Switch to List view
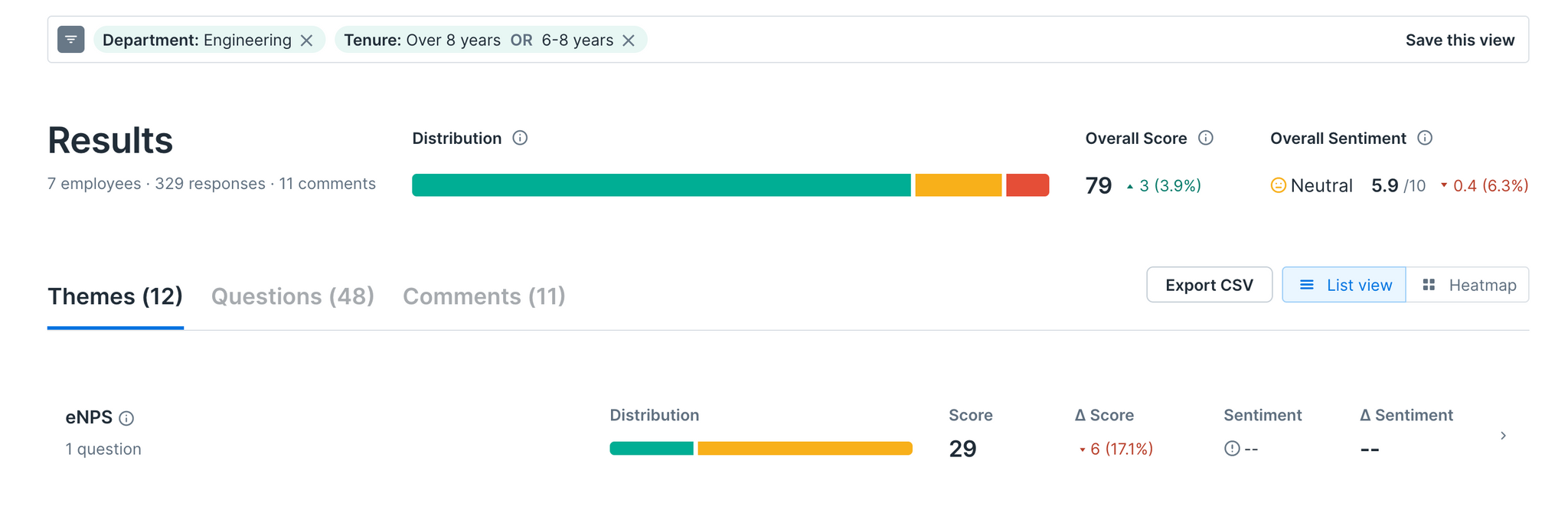Screen dimensions: 1568x513 (x=1344, y=285)
